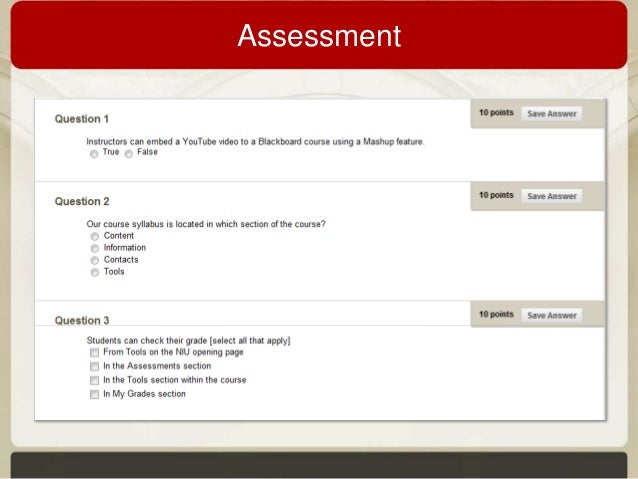Click the '10 points' label for Question 3
The image size is (638, 479).
pyautogui.click(x=496, y=314)
